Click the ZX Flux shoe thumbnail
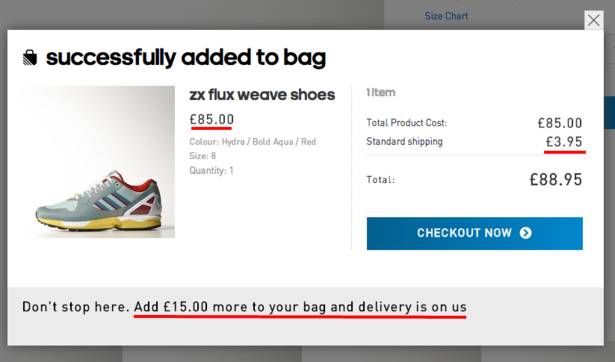615x362 pixels. click(98, 162)
